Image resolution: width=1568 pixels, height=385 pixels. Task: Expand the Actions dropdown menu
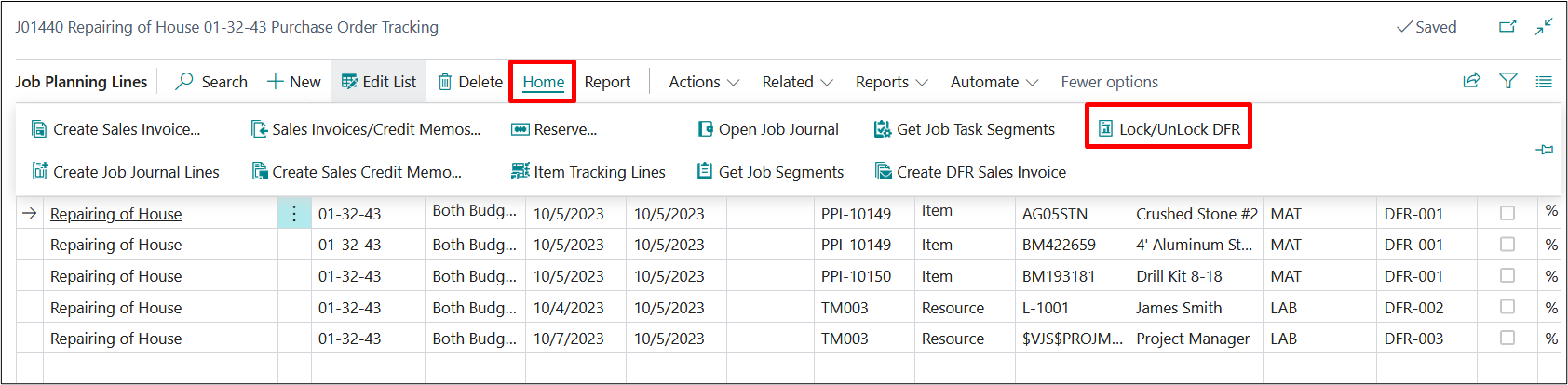point(703,82)
